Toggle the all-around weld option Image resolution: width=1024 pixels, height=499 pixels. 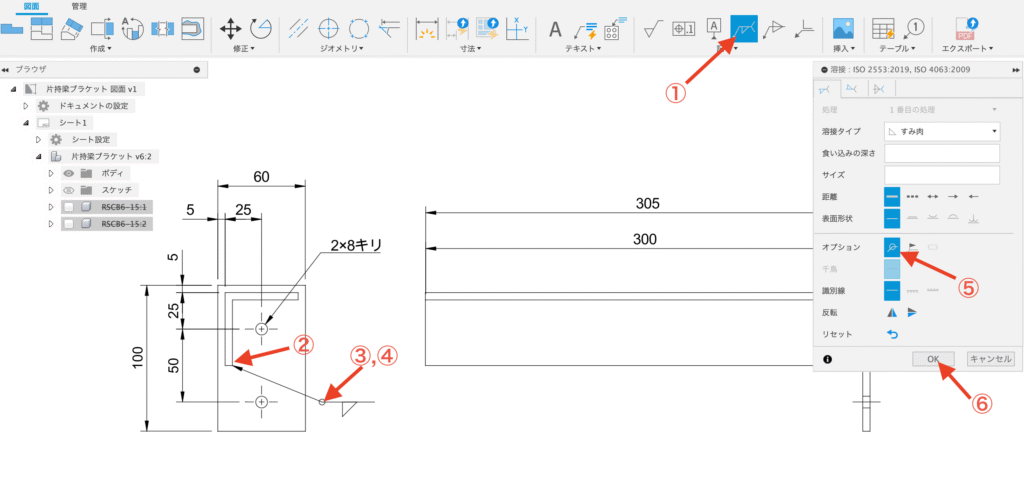[892, 247]
